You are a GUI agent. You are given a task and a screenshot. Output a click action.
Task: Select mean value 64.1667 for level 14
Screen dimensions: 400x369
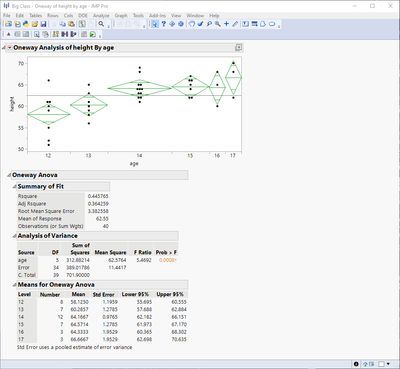point(79,317)
